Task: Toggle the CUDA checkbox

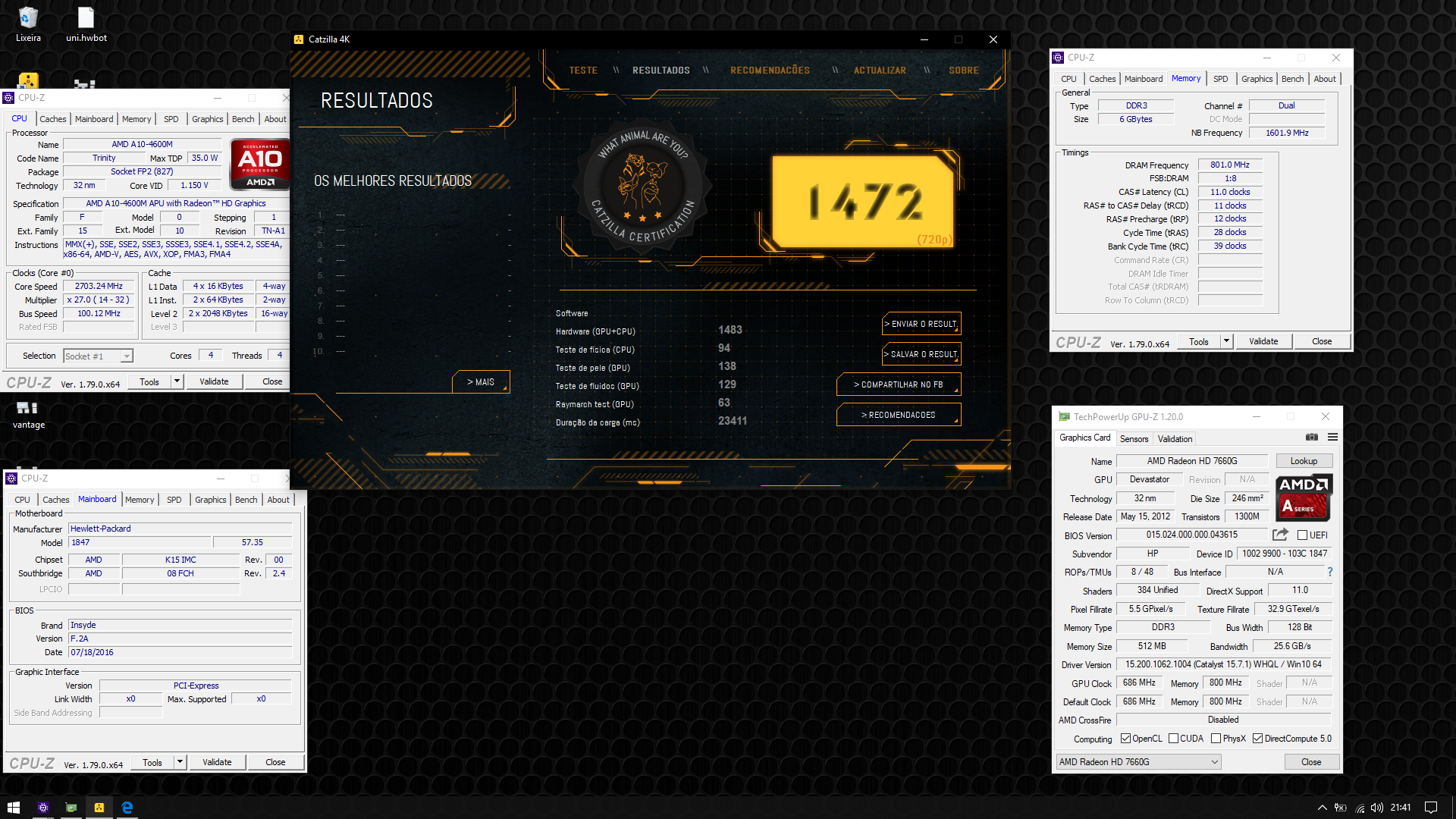Action: (1174, 739)
